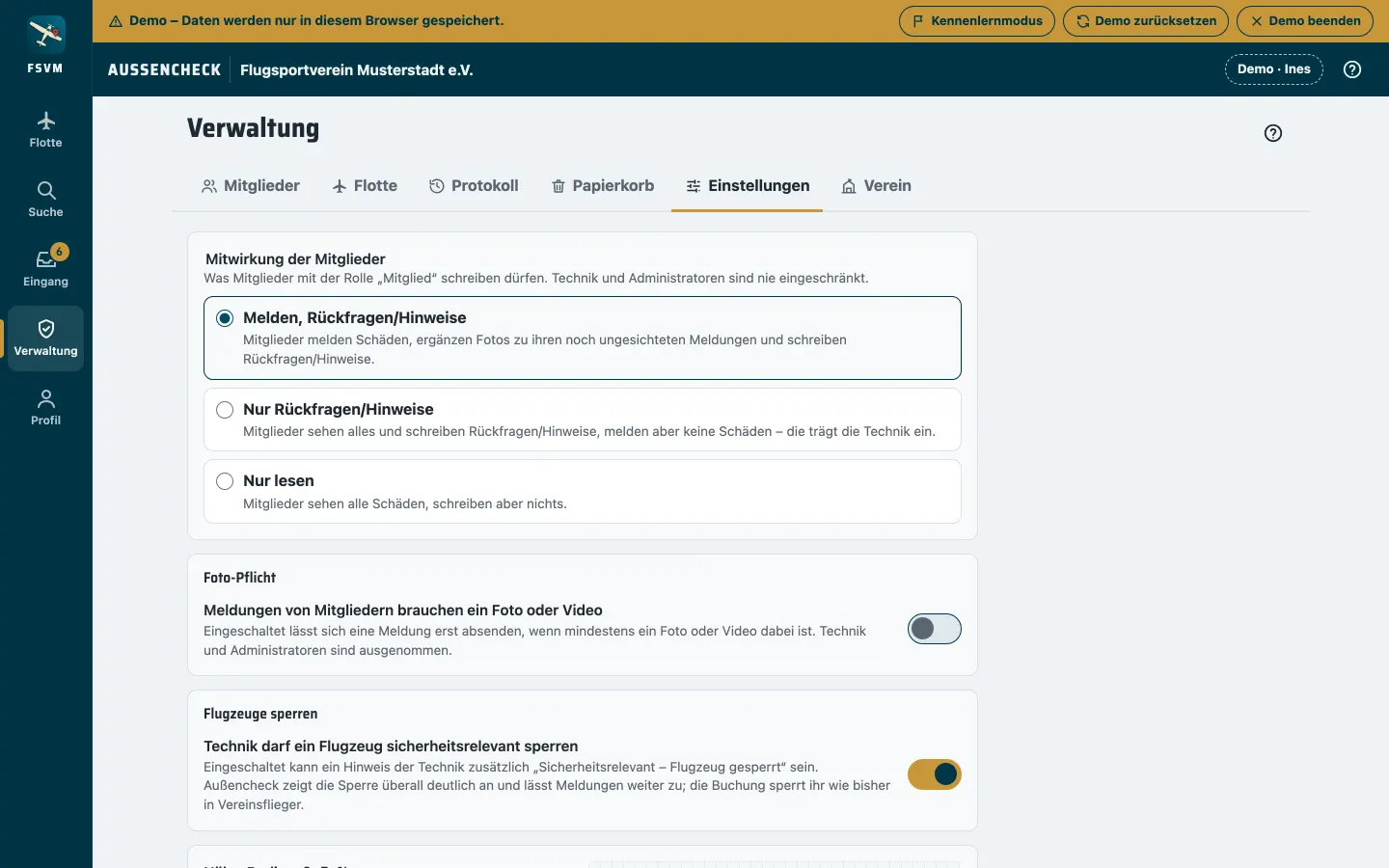Click the Foto-Pflicht section heading

(240, 578)
